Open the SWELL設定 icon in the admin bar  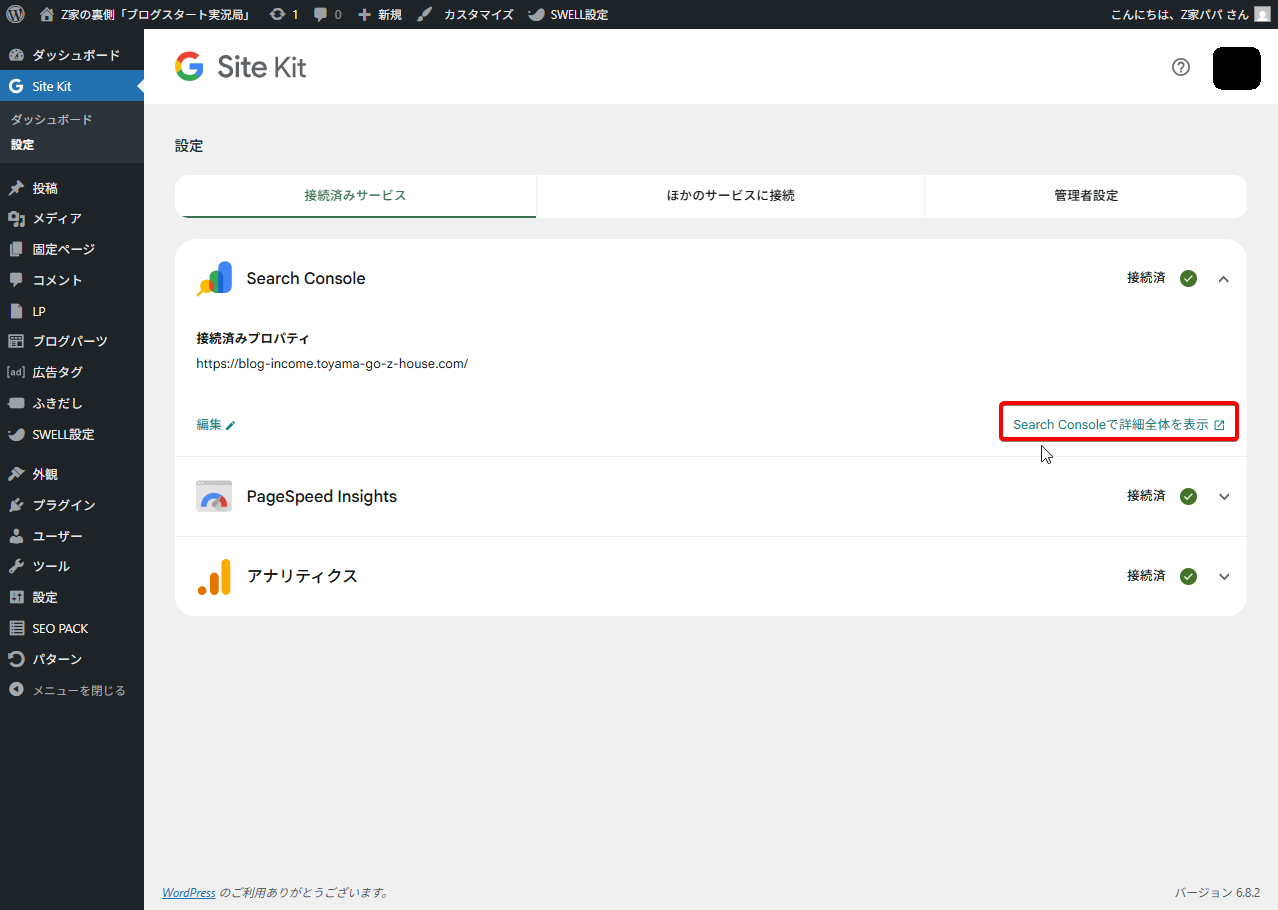click(536, 15)
